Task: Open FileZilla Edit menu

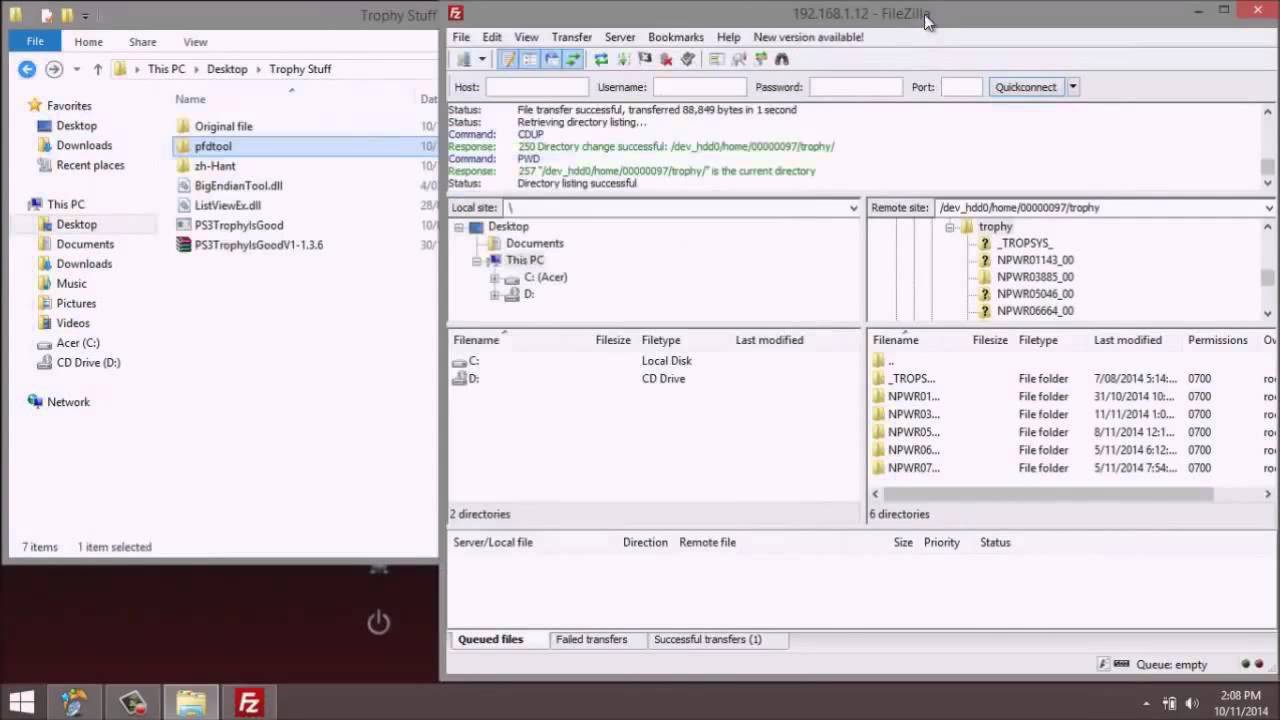Action: [492, 37]
